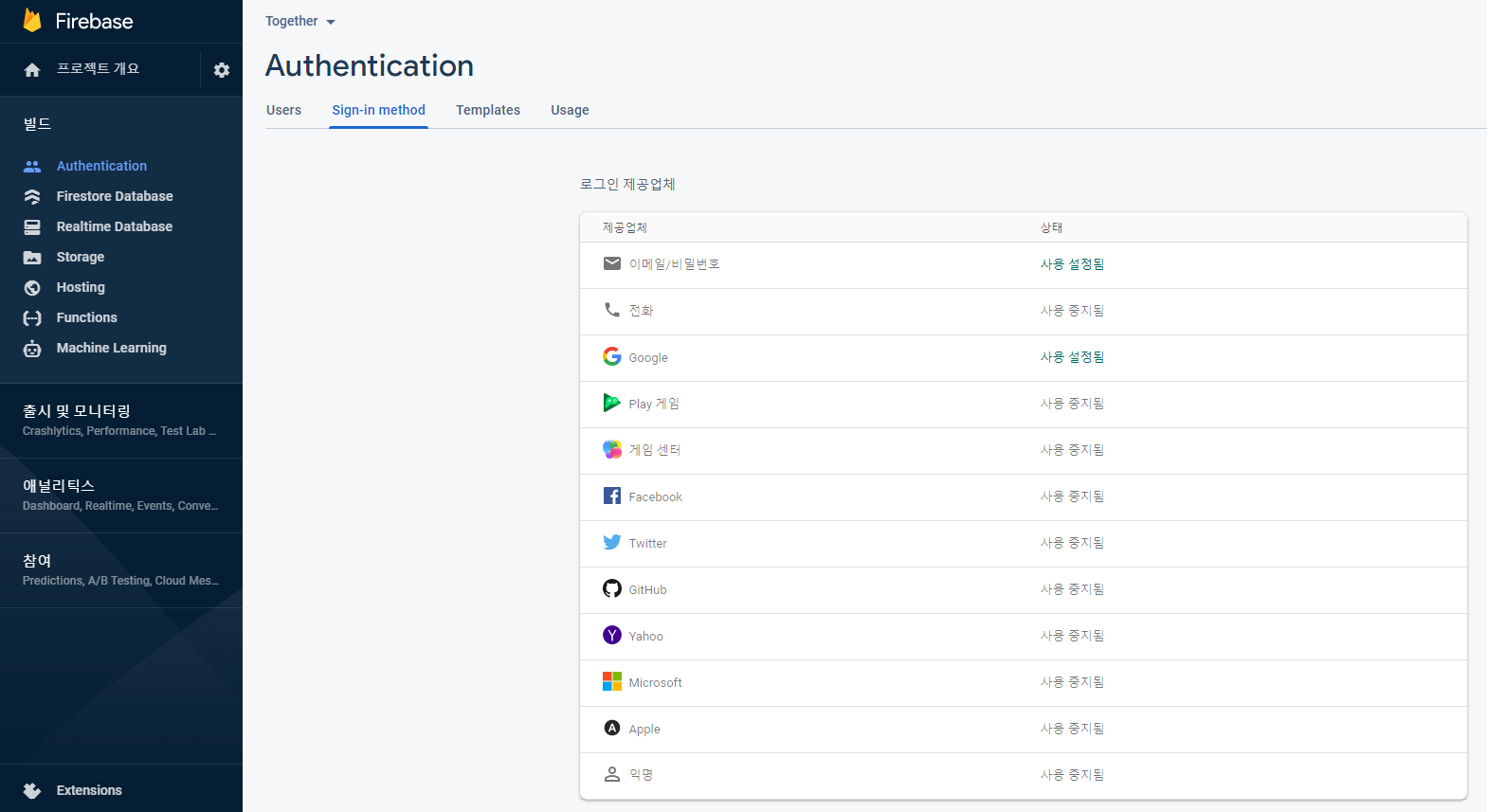Select the 전화 provider label

point(641,311)
